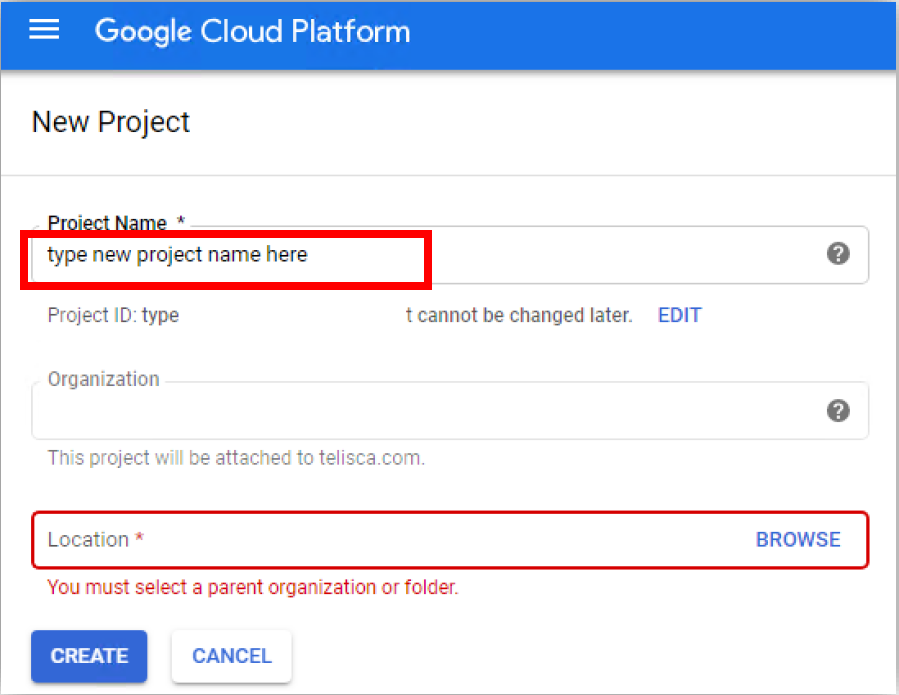Click the 'Project ID: type' text
Viewport: 899px width, 695px height.
(113, 315)
